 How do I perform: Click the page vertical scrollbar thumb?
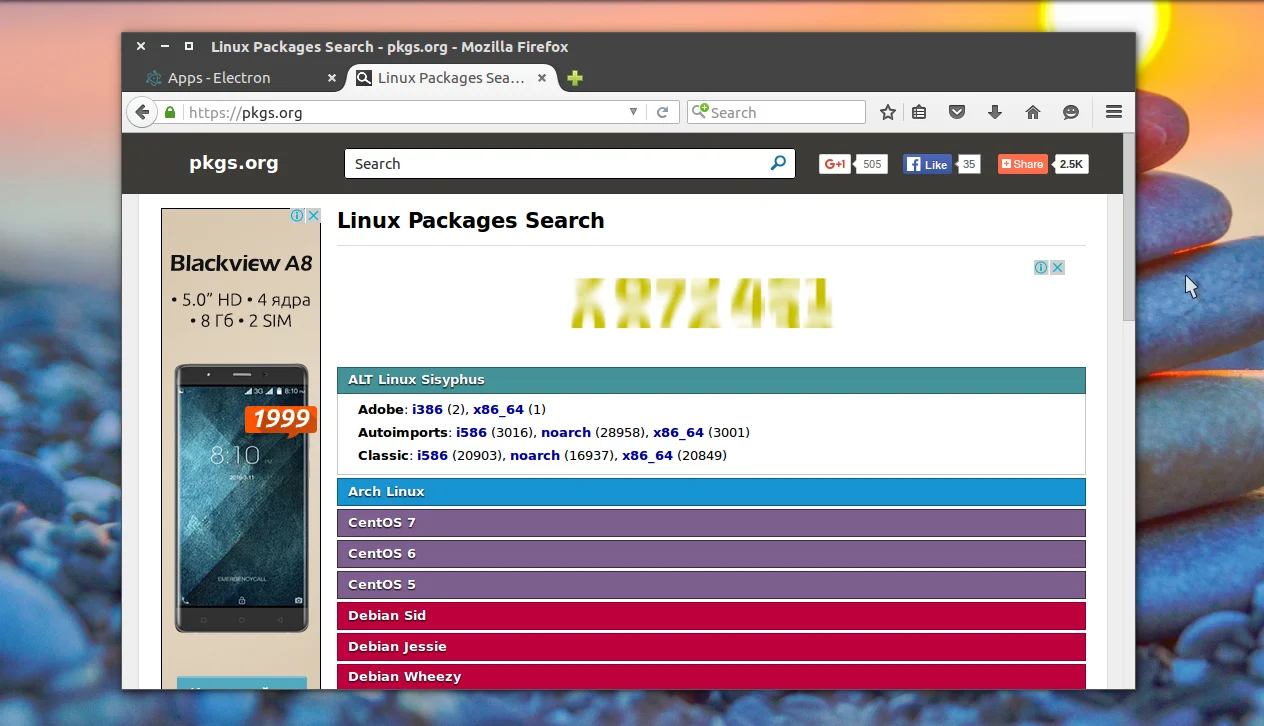coord(1129,227)
